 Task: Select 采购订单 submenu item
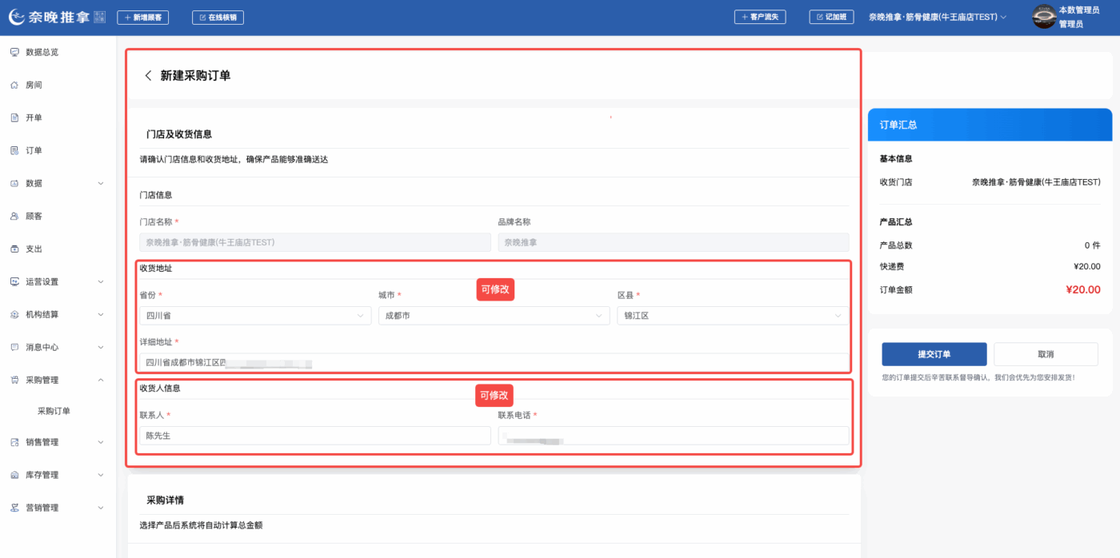pyautogui.click(x=54, y=411)
